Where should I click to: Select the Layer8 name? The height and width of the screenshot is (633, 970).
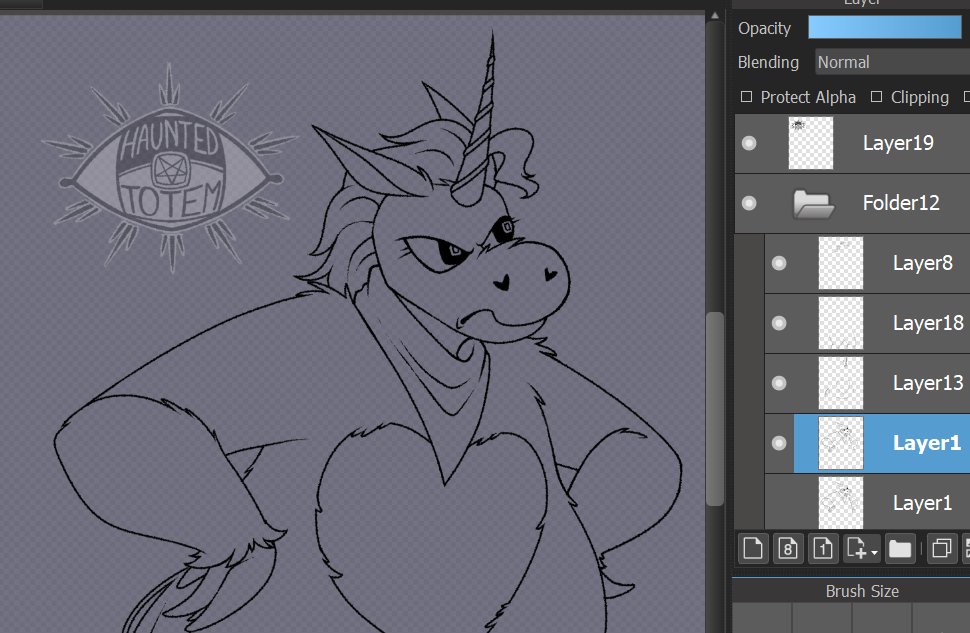922,263
